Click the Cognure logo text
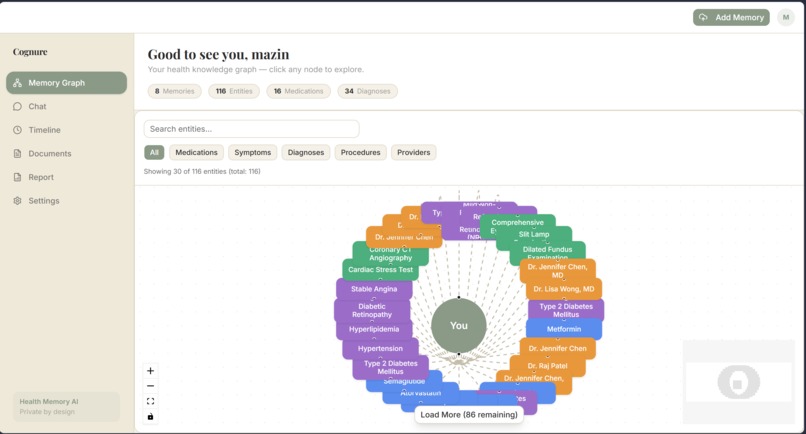The image size is (806, 434). coord(30,52)
